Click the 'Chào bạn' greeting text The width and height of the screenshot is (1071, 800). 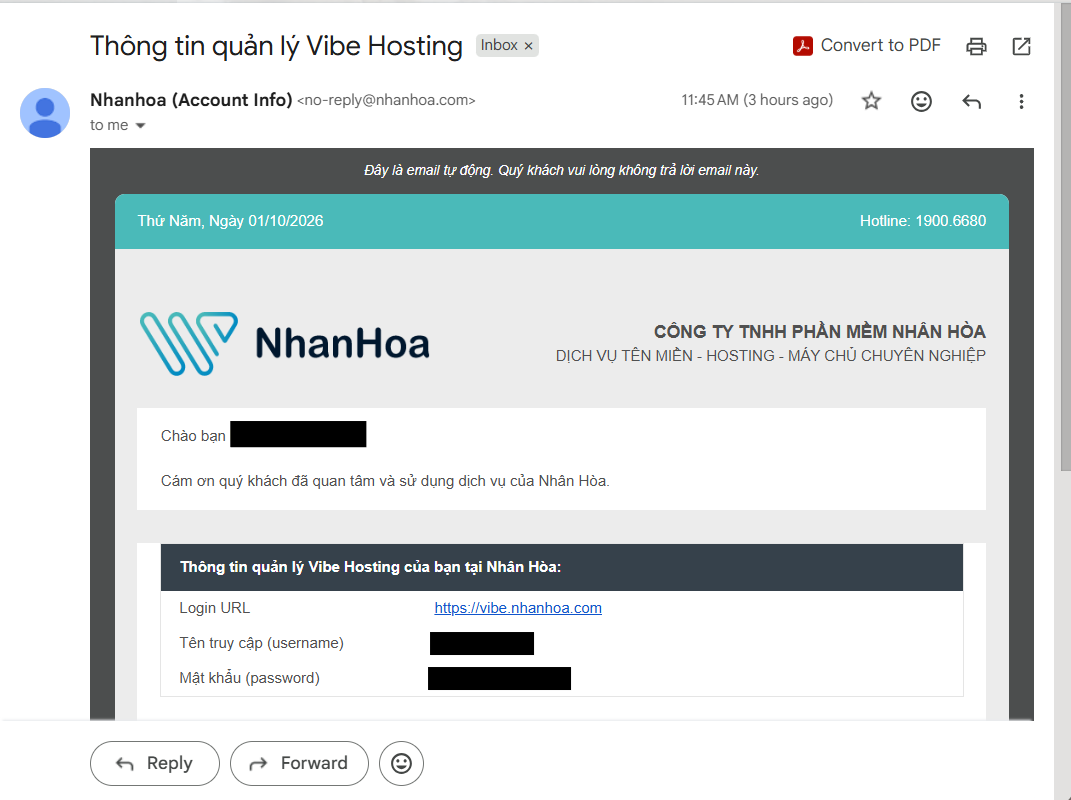point(193,436)
